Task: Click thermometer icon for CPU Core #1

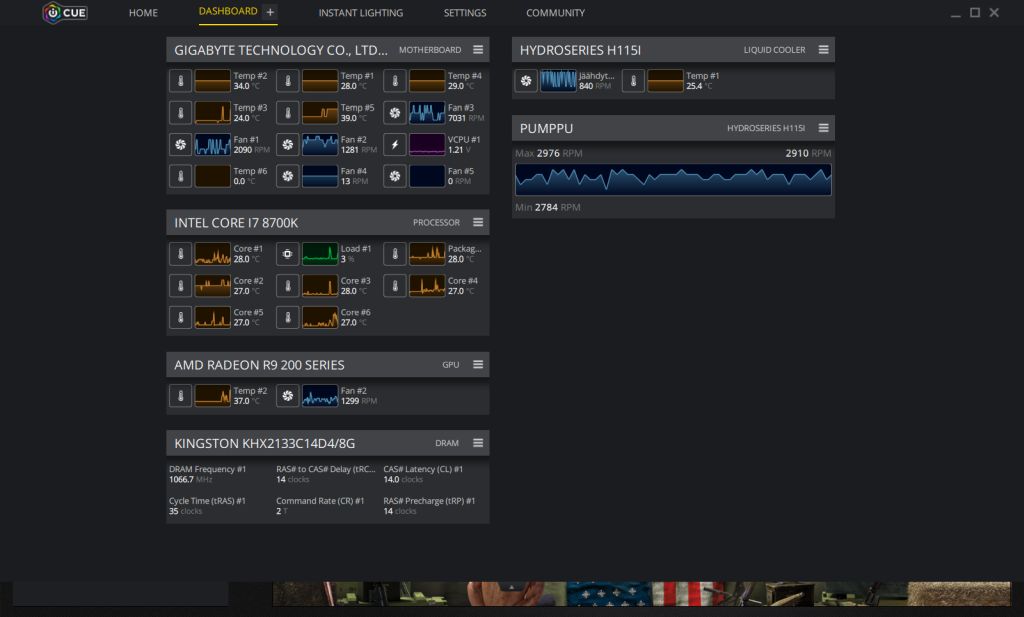Action: (180, 254)
